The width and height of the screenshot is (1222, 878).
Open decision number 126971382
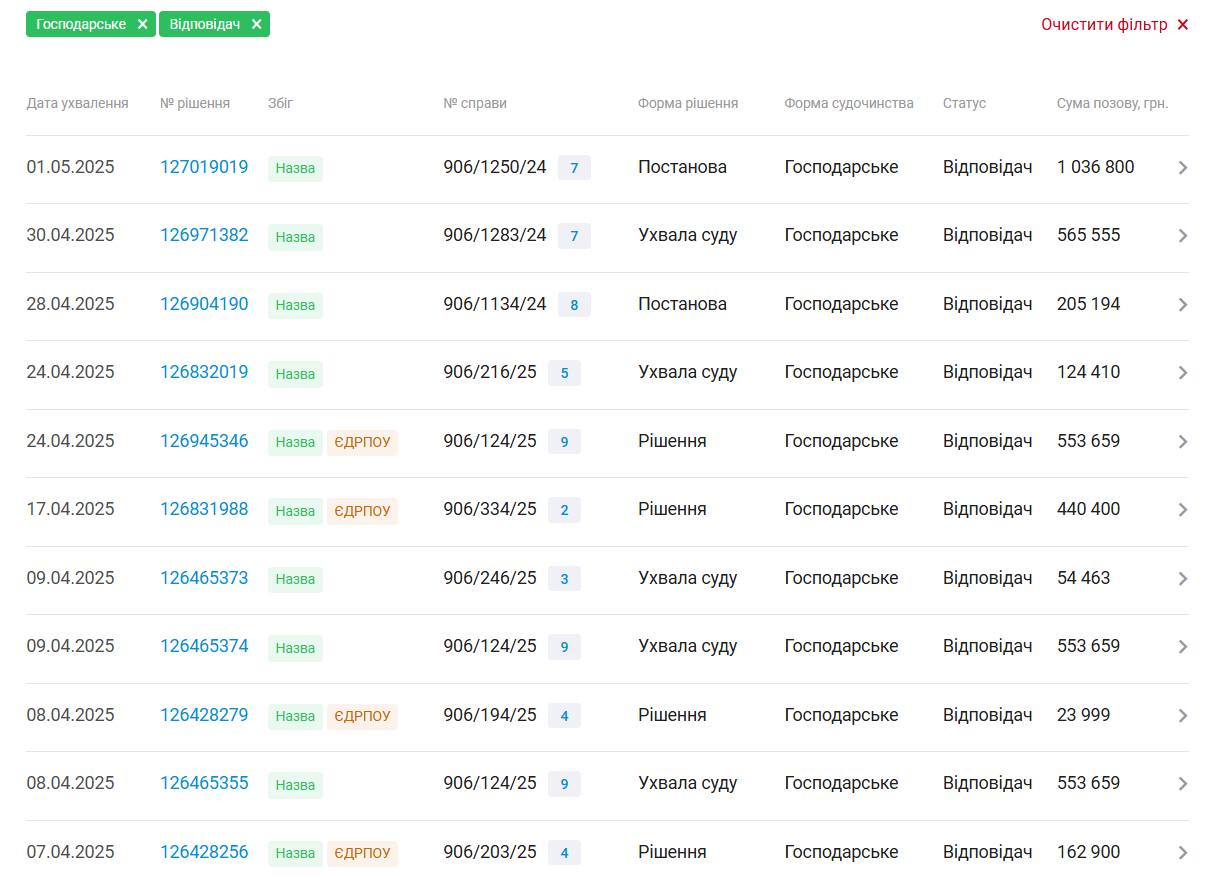coord(204,235)
